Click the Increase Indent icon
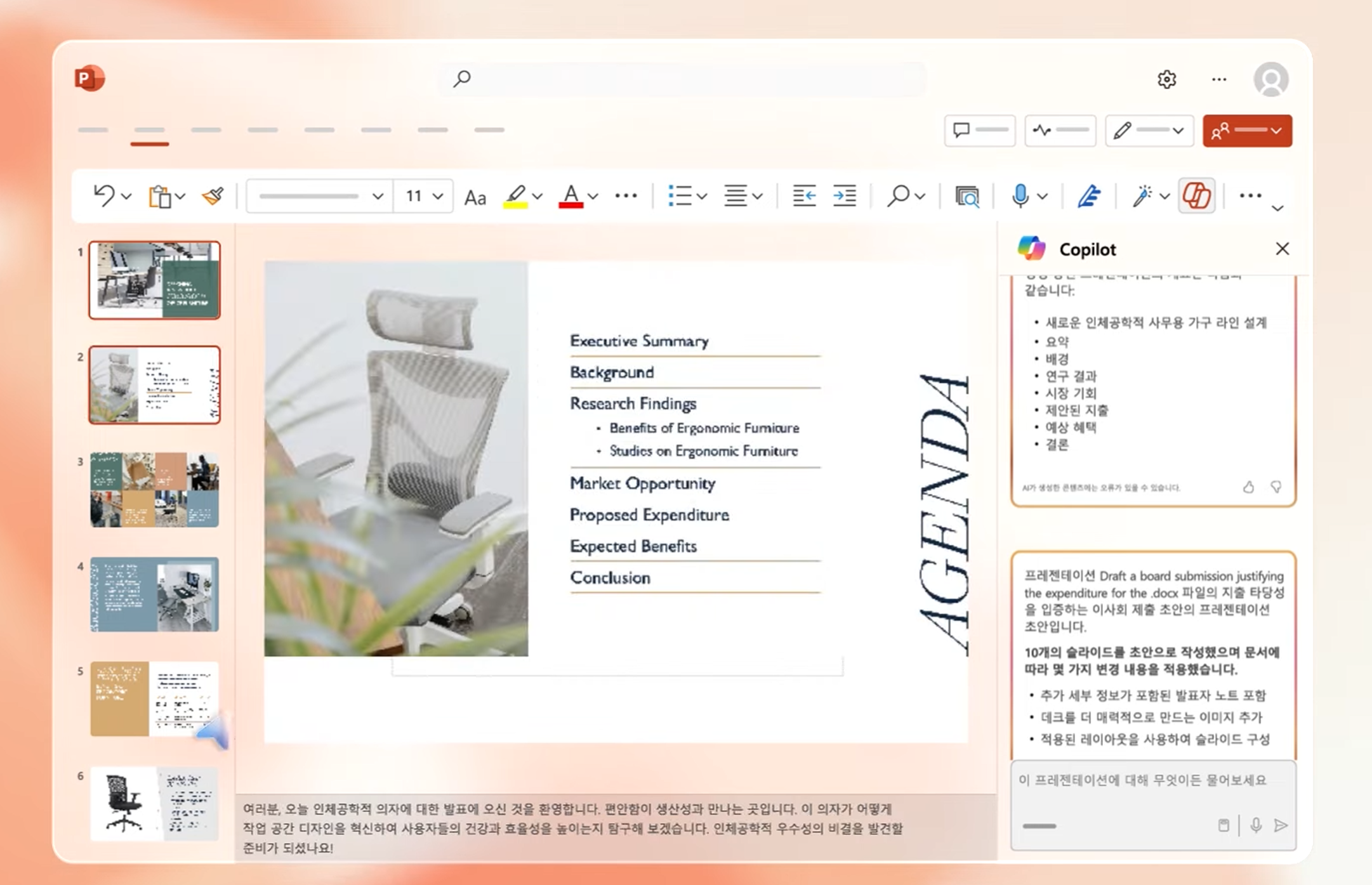This screenshot has width=1372, height=885. pos(845,196)
